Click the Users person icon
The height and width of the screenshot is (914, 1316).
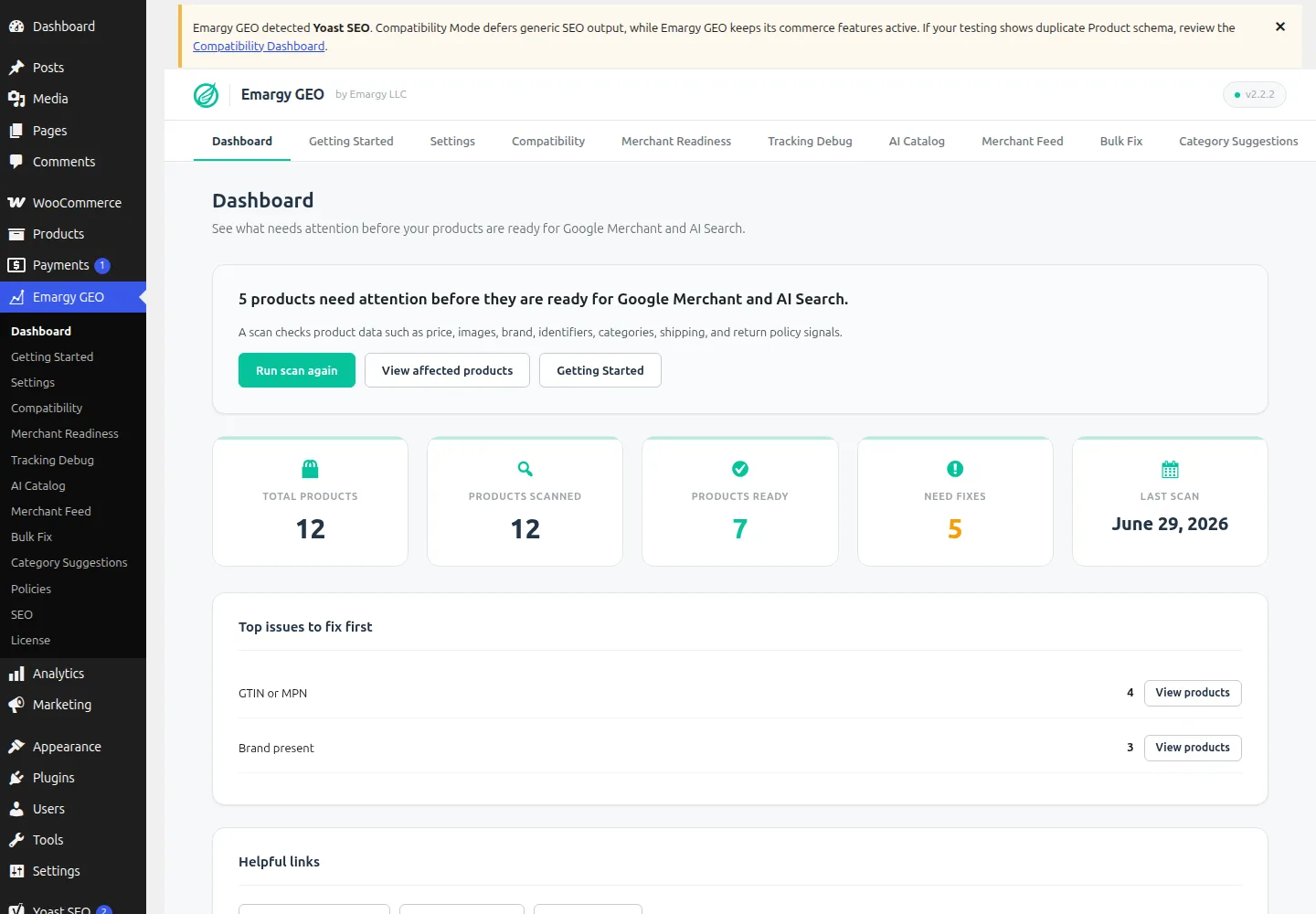pyautogui.click(x=16, y=809)
